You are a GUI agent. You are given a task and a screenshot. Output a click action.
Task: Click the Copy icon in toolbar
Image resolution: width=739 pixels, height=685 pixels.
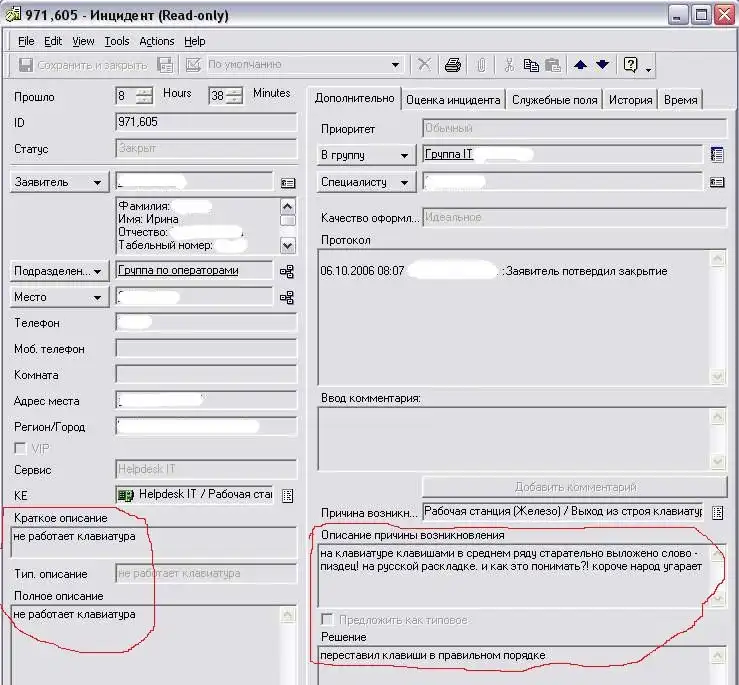pyautogui.click(x=530, y=65)
